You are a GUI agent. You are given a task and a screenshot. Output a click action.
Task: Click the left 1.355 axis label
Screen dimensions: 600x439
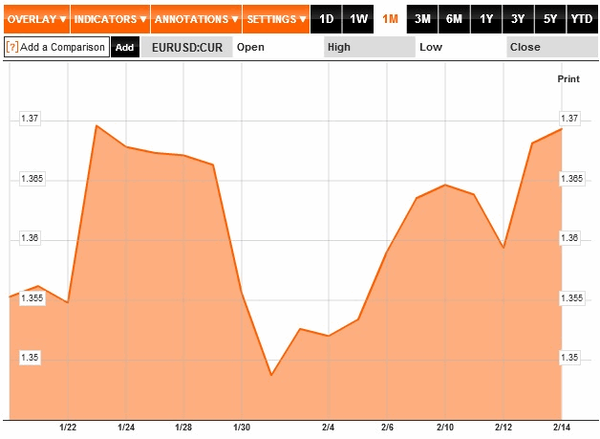pyautogui.click(x=32, y=298)
